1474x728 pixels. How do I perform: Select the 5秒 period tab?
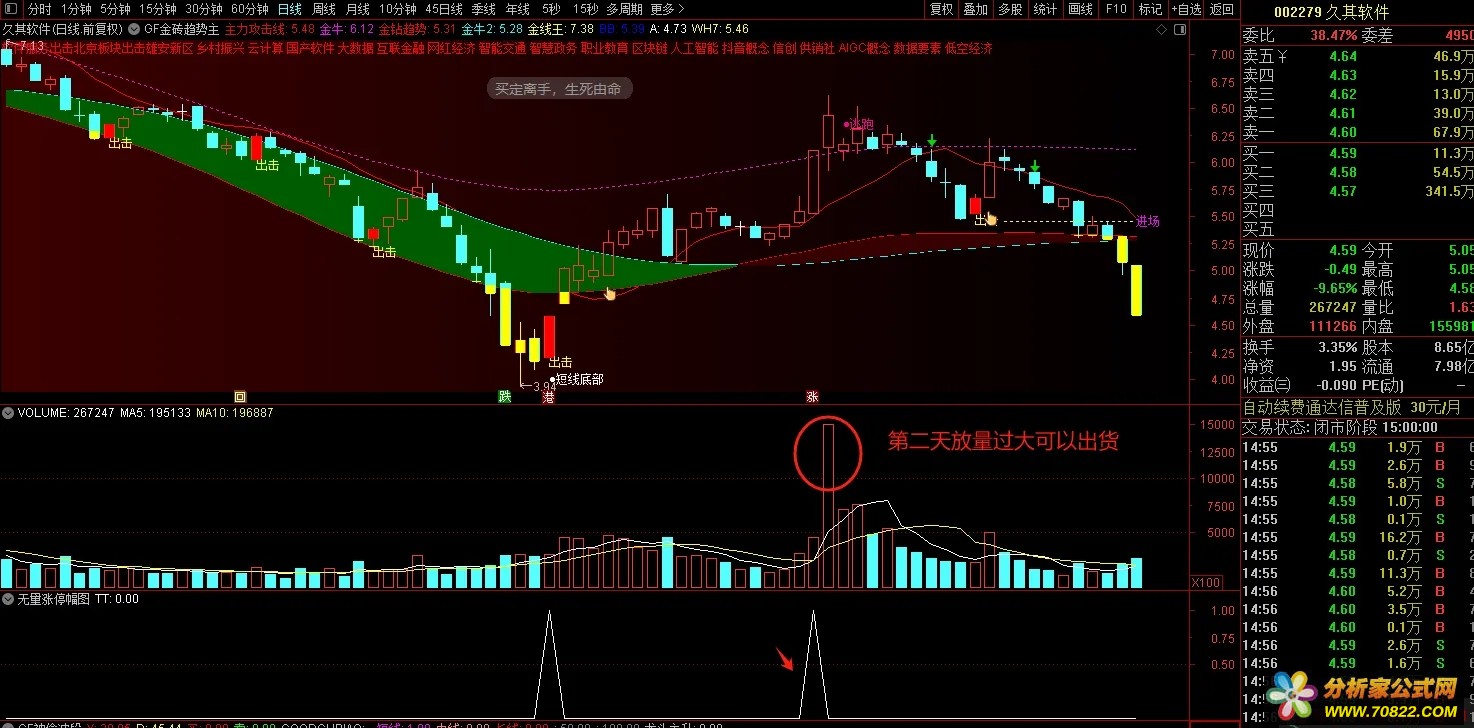tap(551, 9)
